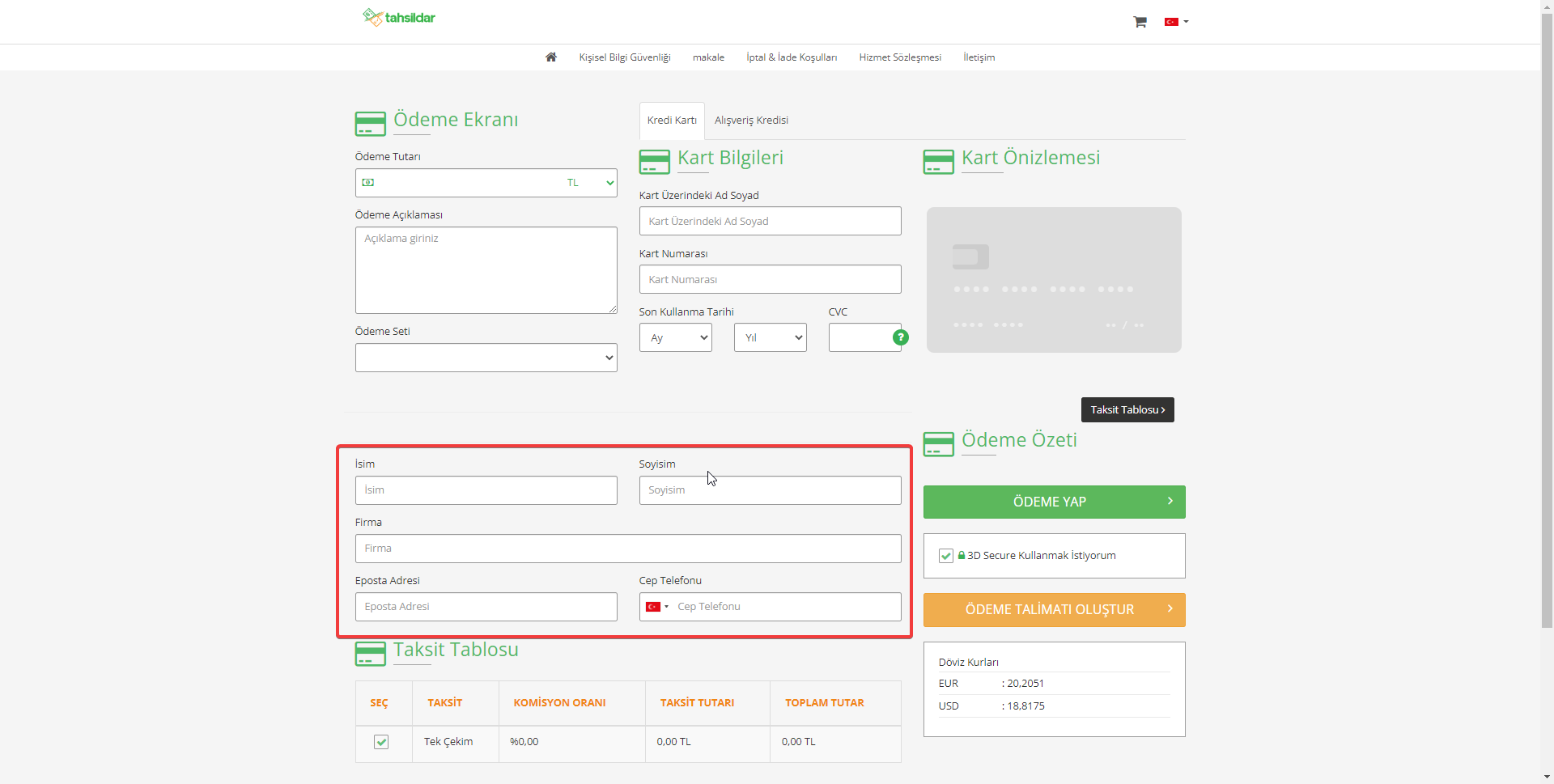Open Kişisel Bilgi Güvenliği menu item
This screenshot has height=784, width=1554.
tap(625, 57)
